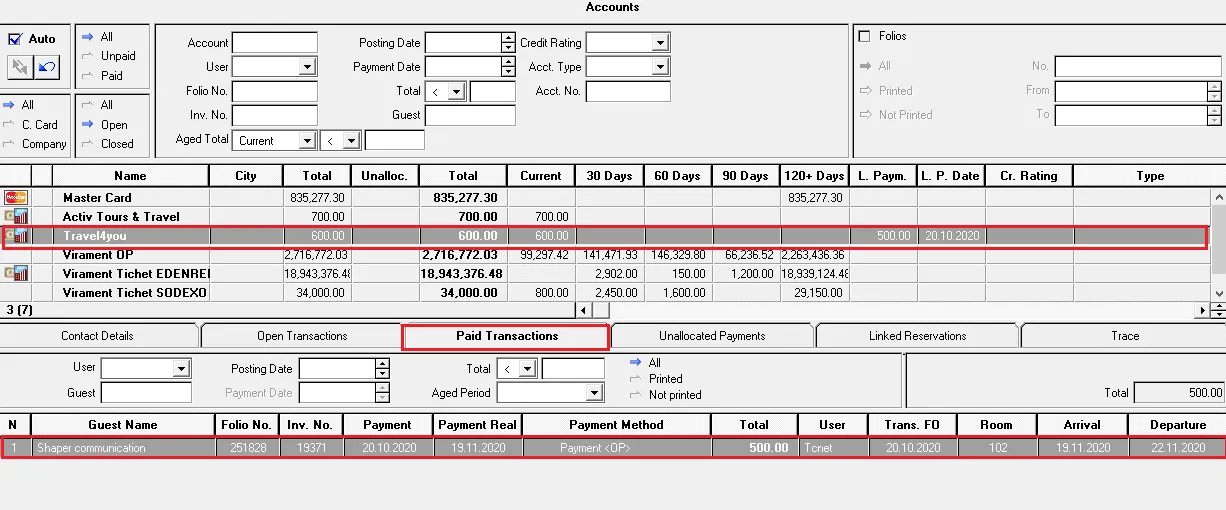Focus the top Guest input field
The image size is (1226, 510).
[470, 116]
